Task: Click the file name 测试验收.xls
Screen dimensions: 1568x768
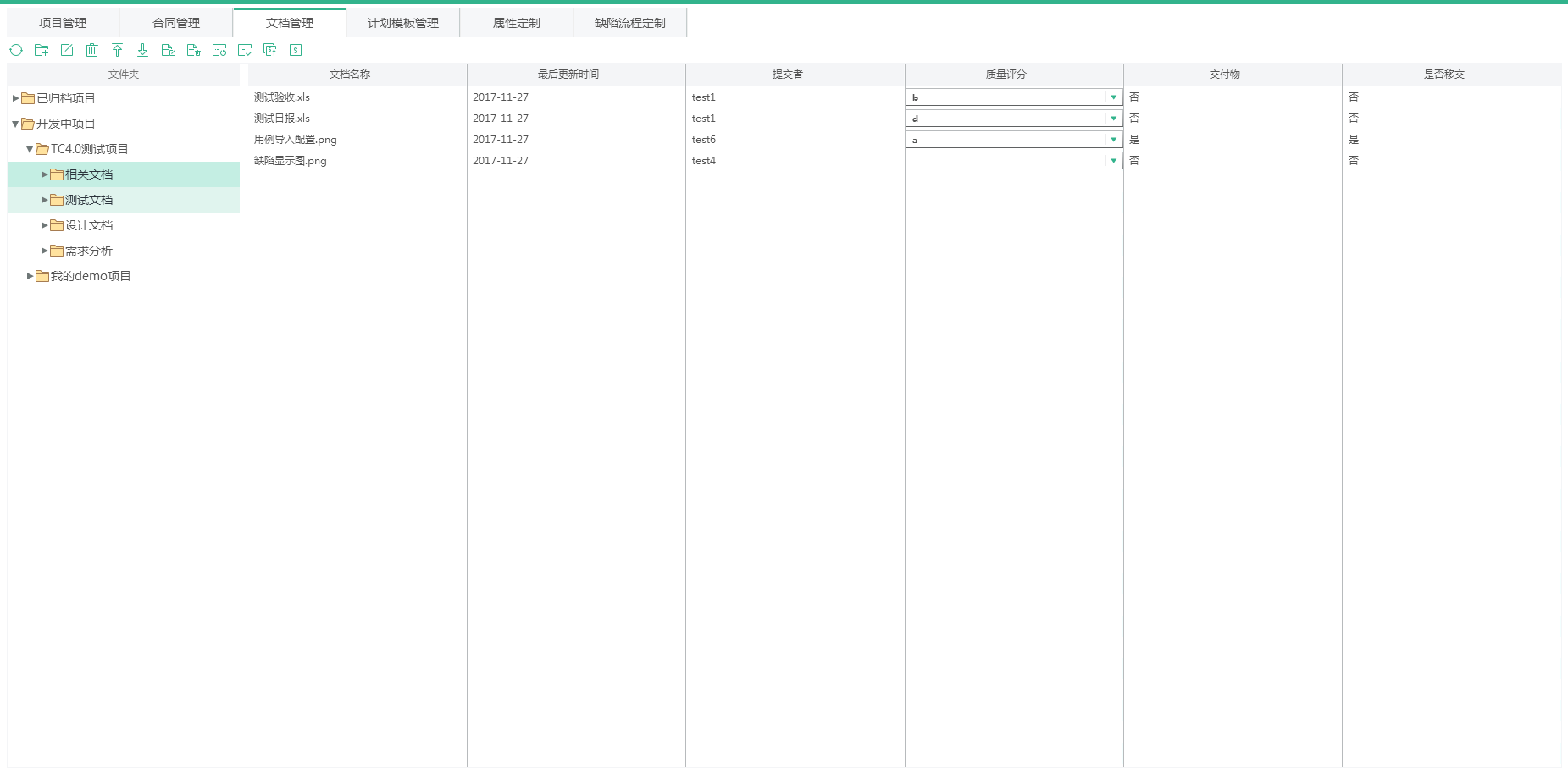Action: click(x=282, y=97)
